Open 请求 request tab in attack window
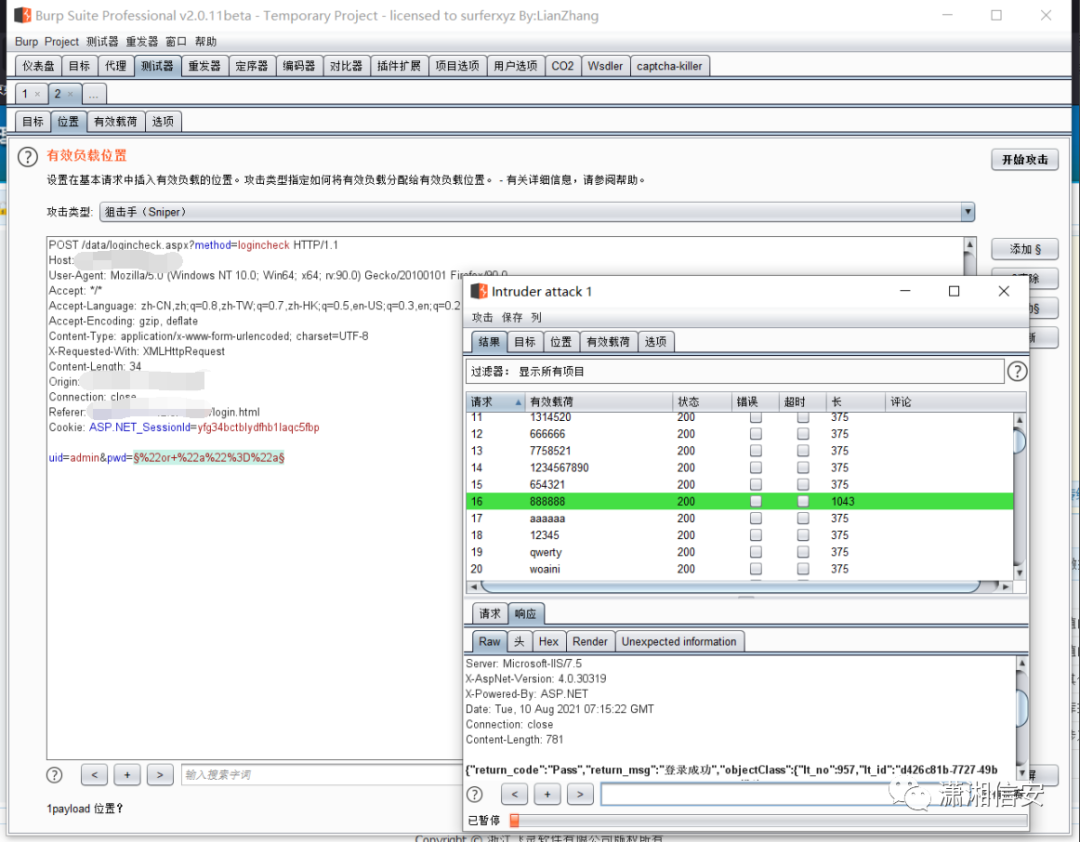Image resolution: width=1080 pixels, height=842 pixels. coord(490,613)
